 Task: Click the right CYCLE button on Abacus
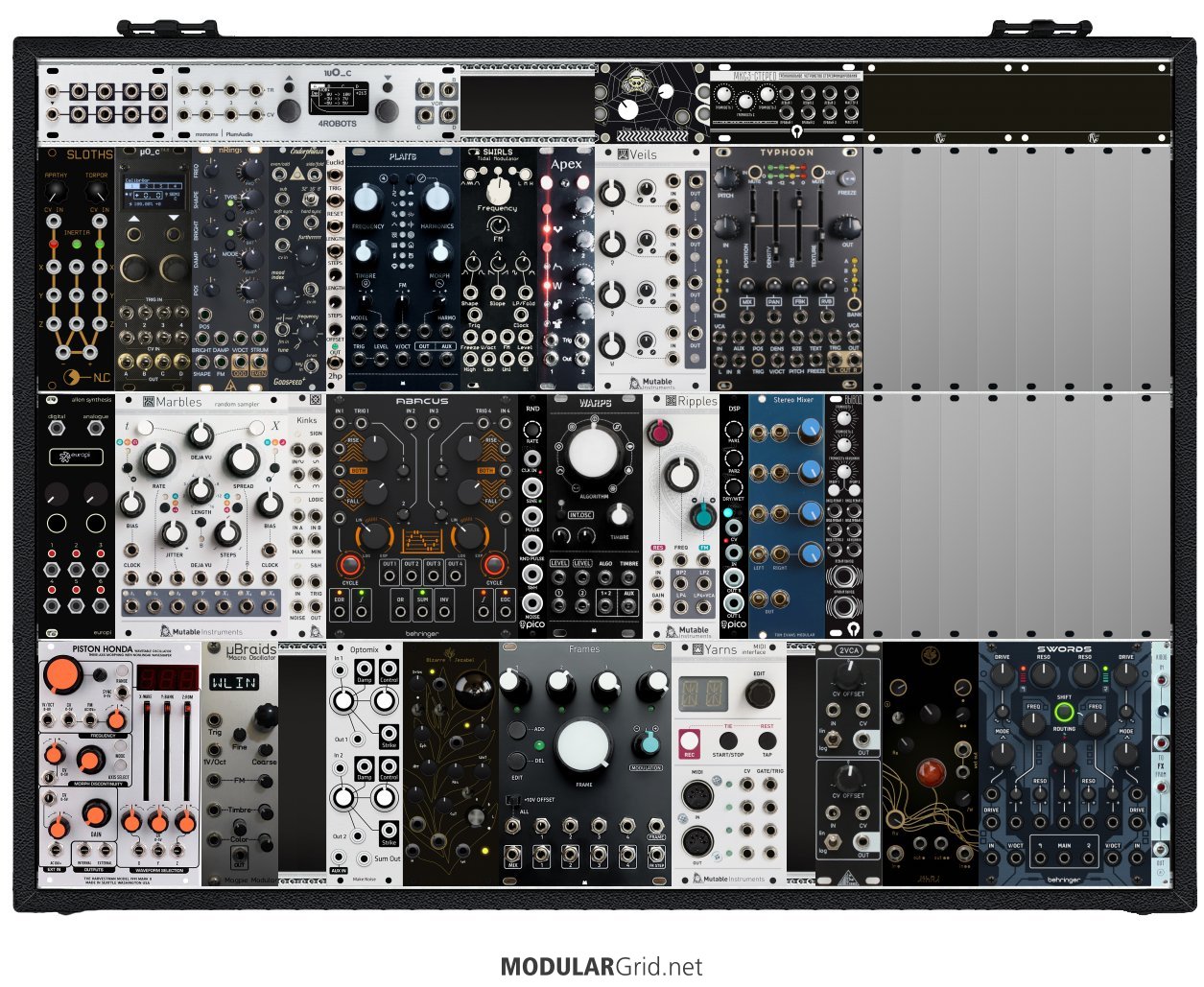(x=494, y=565)
